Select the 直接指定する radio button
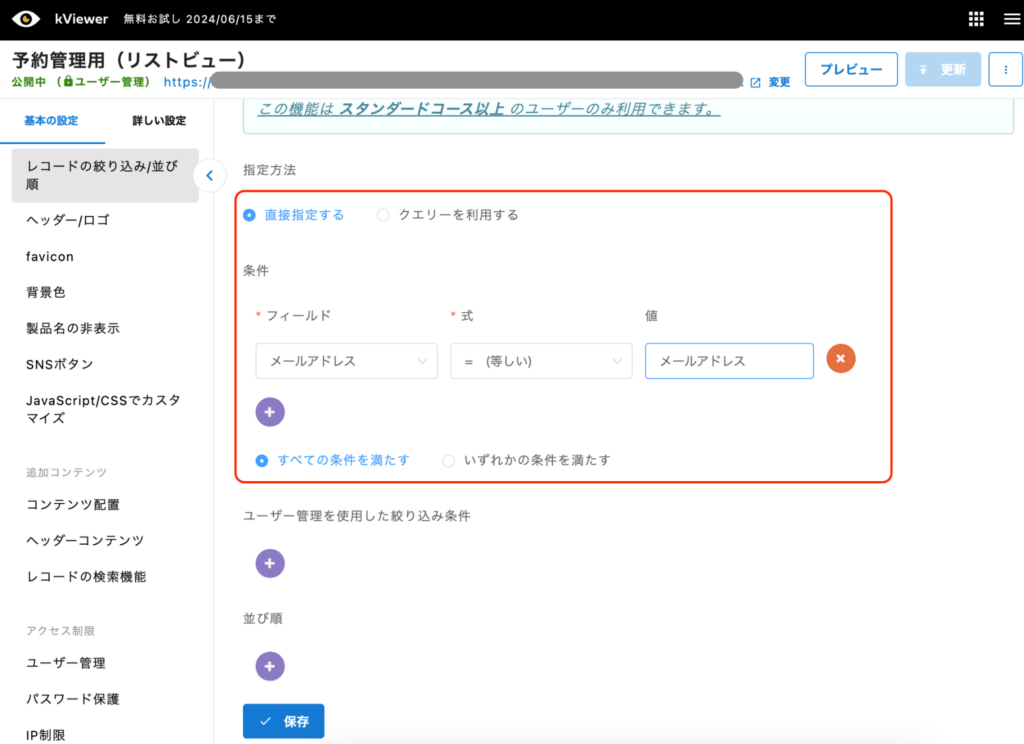 pos(248,214)
